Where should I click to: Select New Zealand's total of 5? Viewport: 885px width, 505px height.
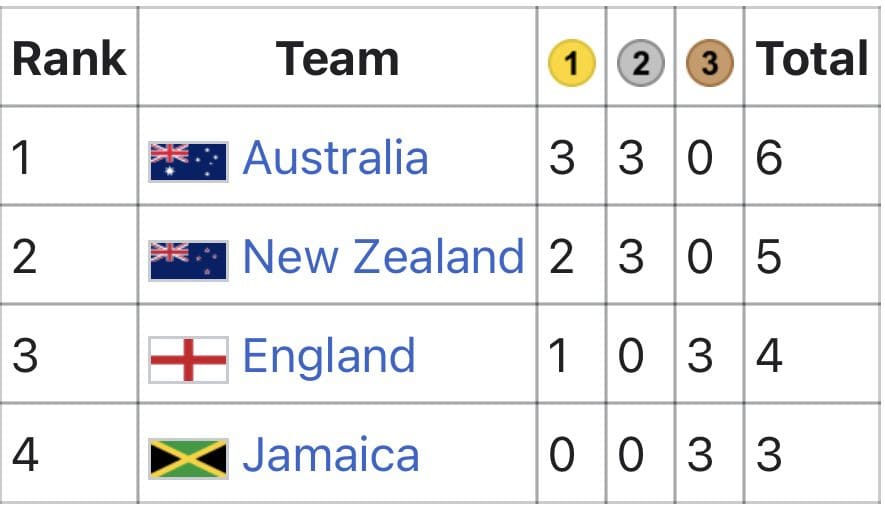[x=769, y=256]
